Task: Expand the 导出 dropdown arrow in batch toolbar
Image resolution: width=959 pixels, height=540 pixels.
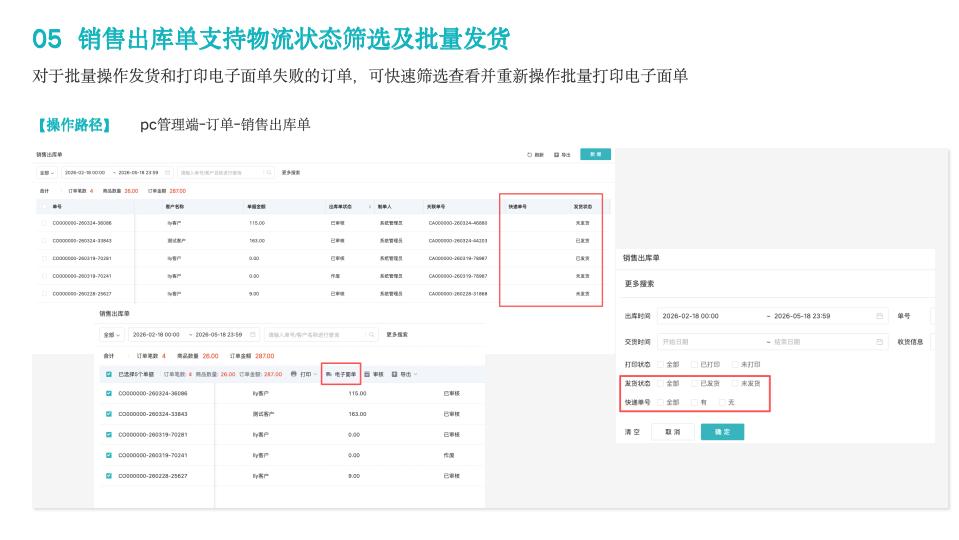Action: tap(416, 374)
